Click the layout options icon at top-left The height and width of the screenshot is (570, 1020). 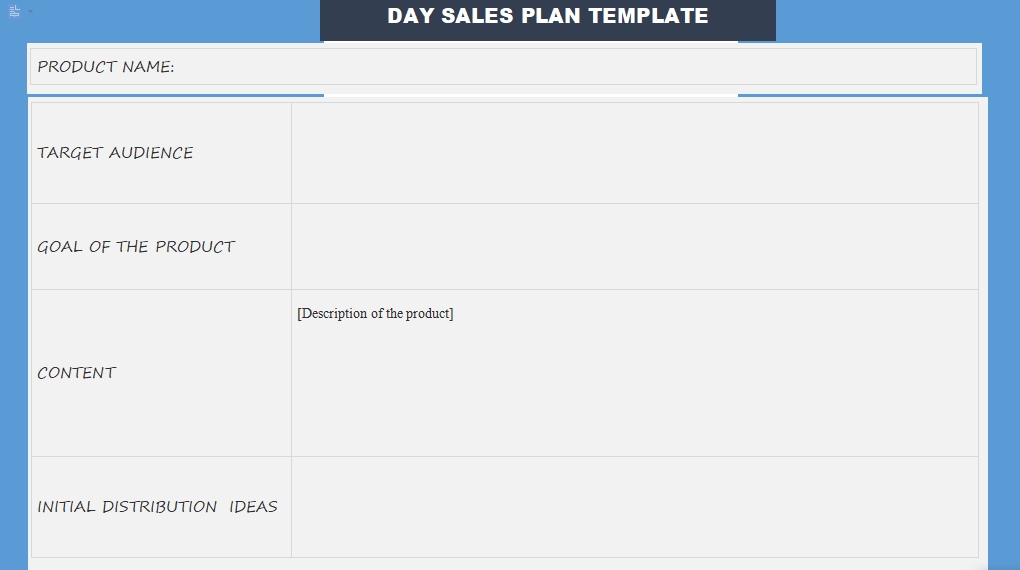click(15, 11)
